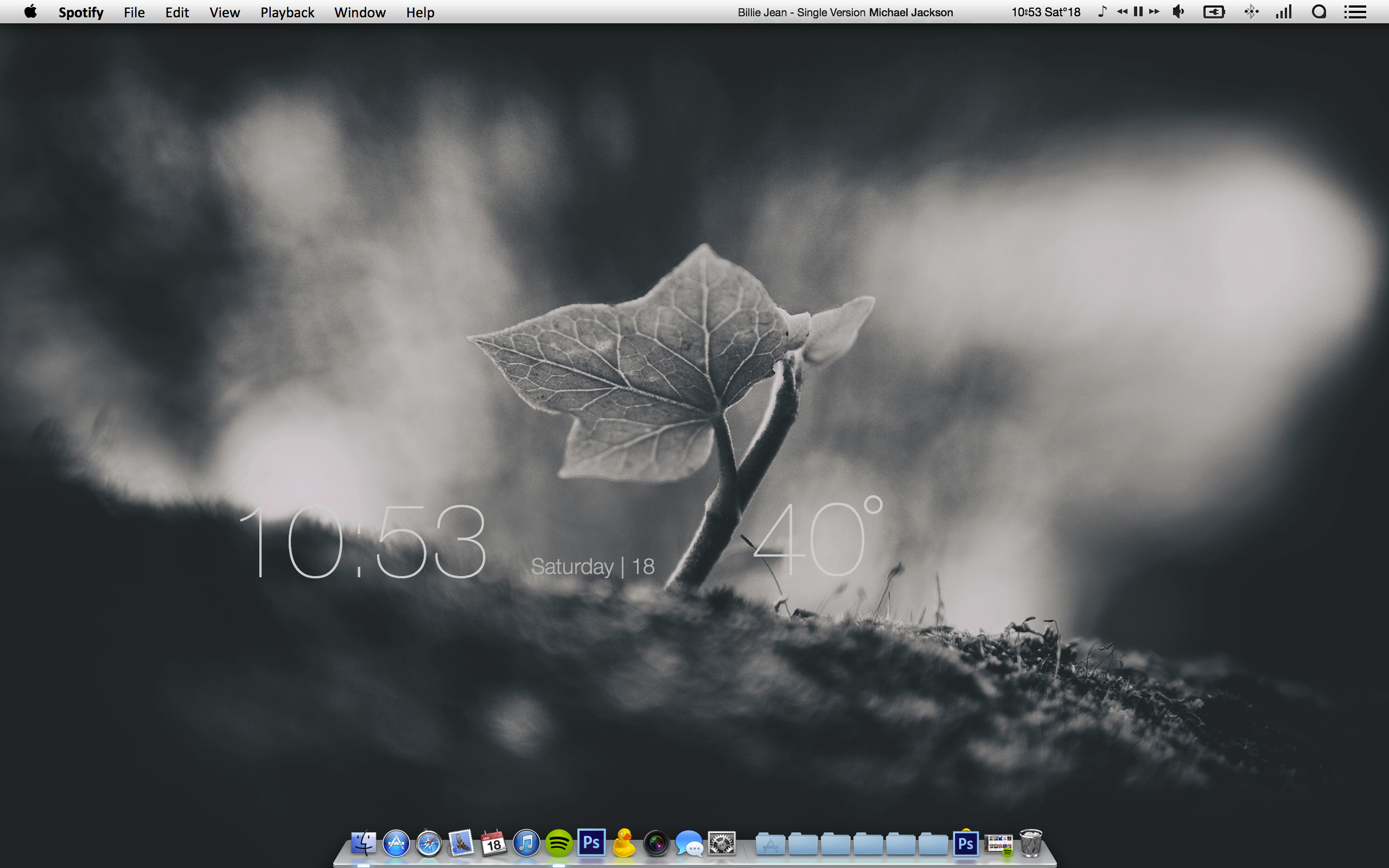
Task: Click the music note menu bar icon
Action: (1102, 11)
